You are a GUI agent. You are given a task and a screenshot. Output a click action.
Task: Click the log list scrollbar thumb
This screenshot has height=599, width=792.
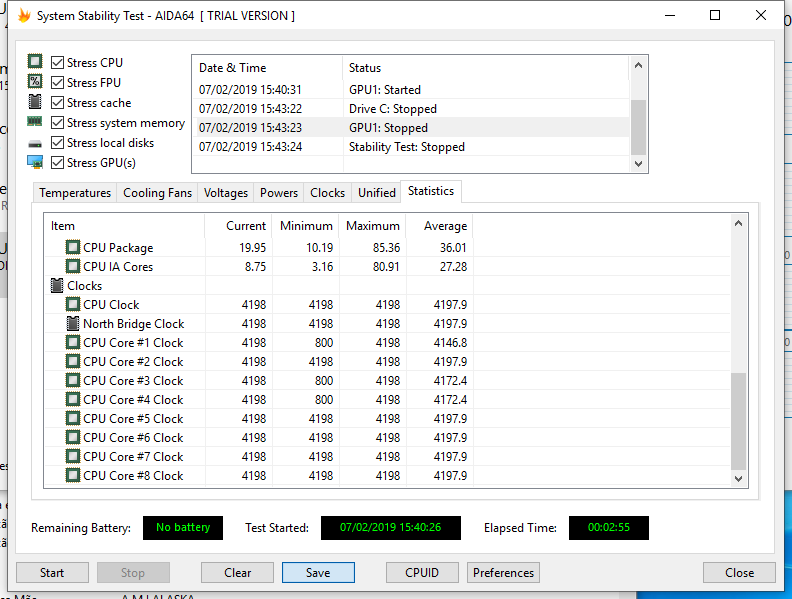[x=638, y=127]
